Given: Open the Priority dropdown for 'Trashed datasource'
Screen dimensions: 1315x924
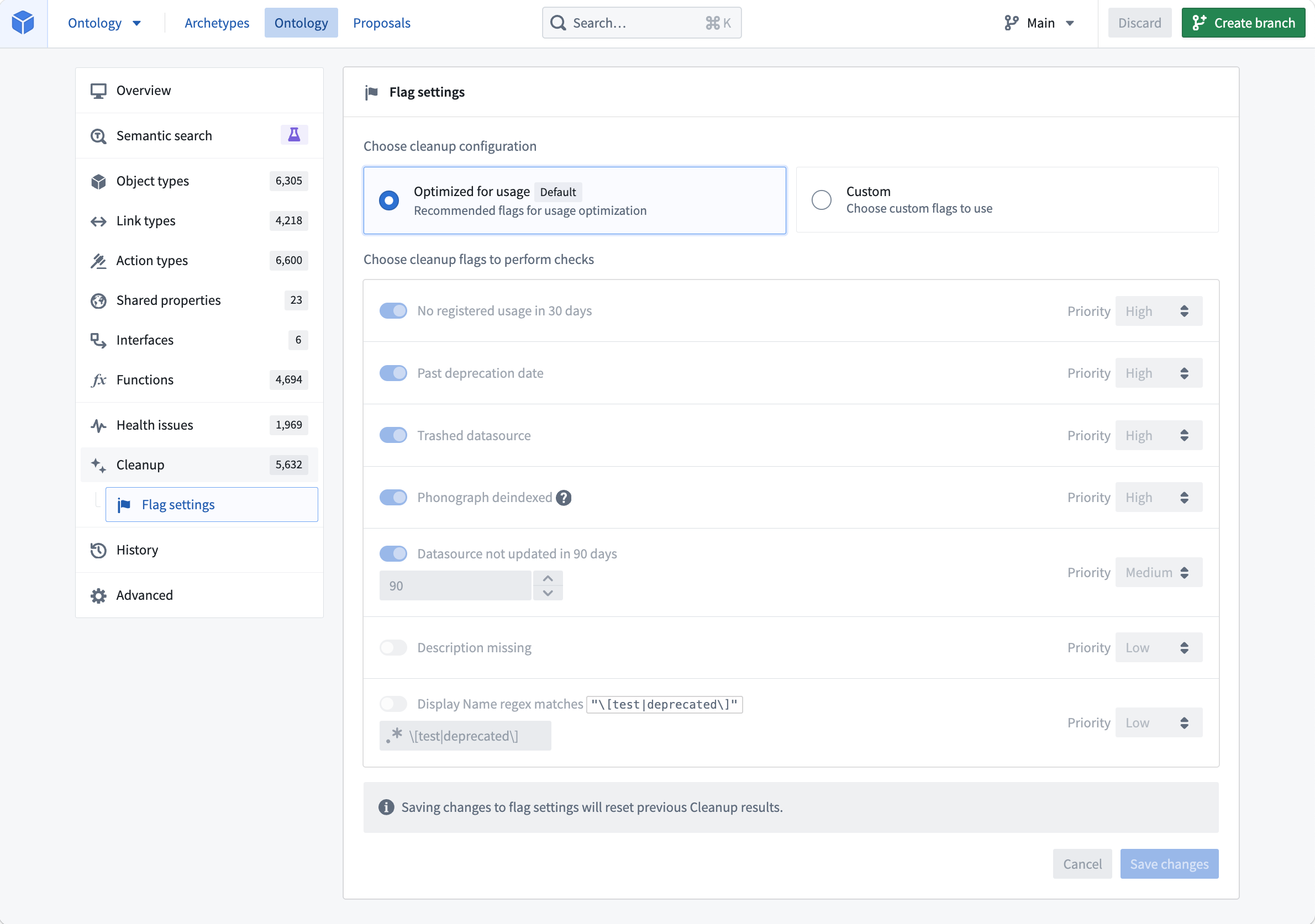Looking at the screenshot, I should click(1155, 435).
